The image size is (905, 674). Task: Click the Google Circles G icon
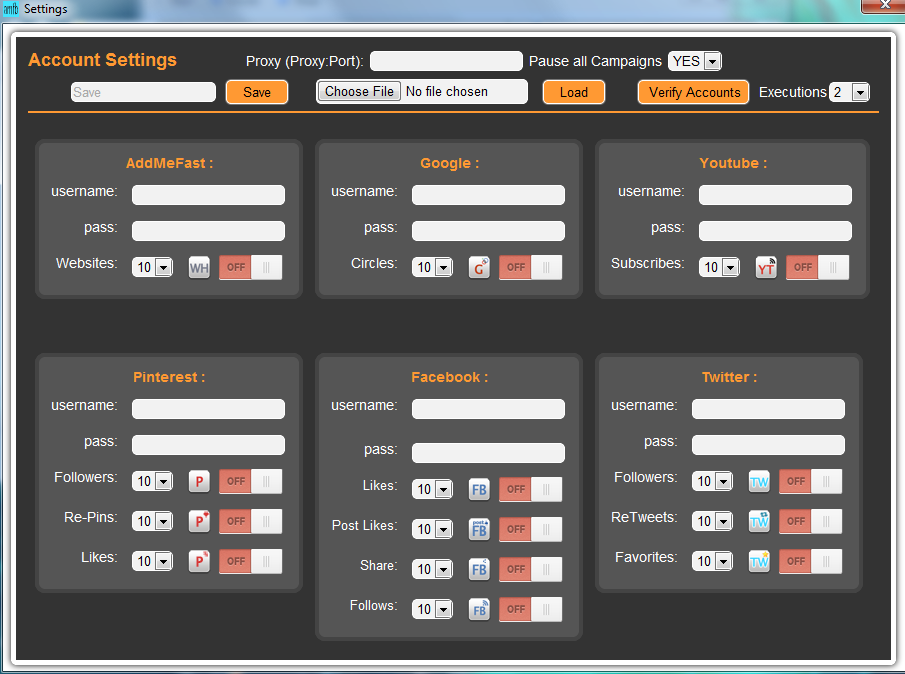click(x=479, y=268)
